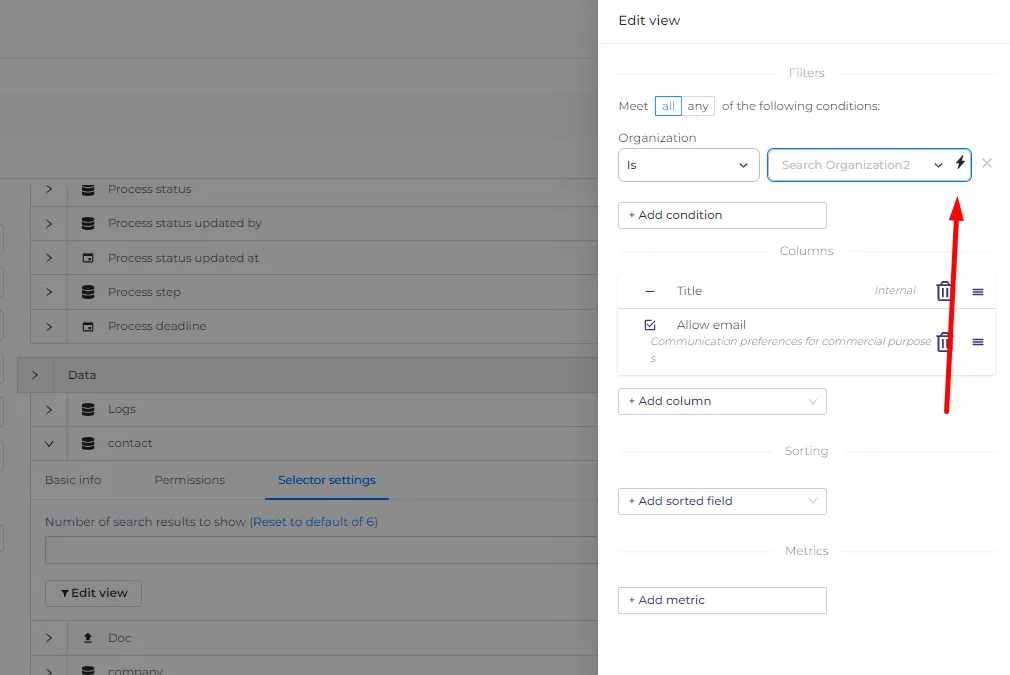Select the 'any' conditions toggle
The image size is (1010, 675).
click(698, 106)
